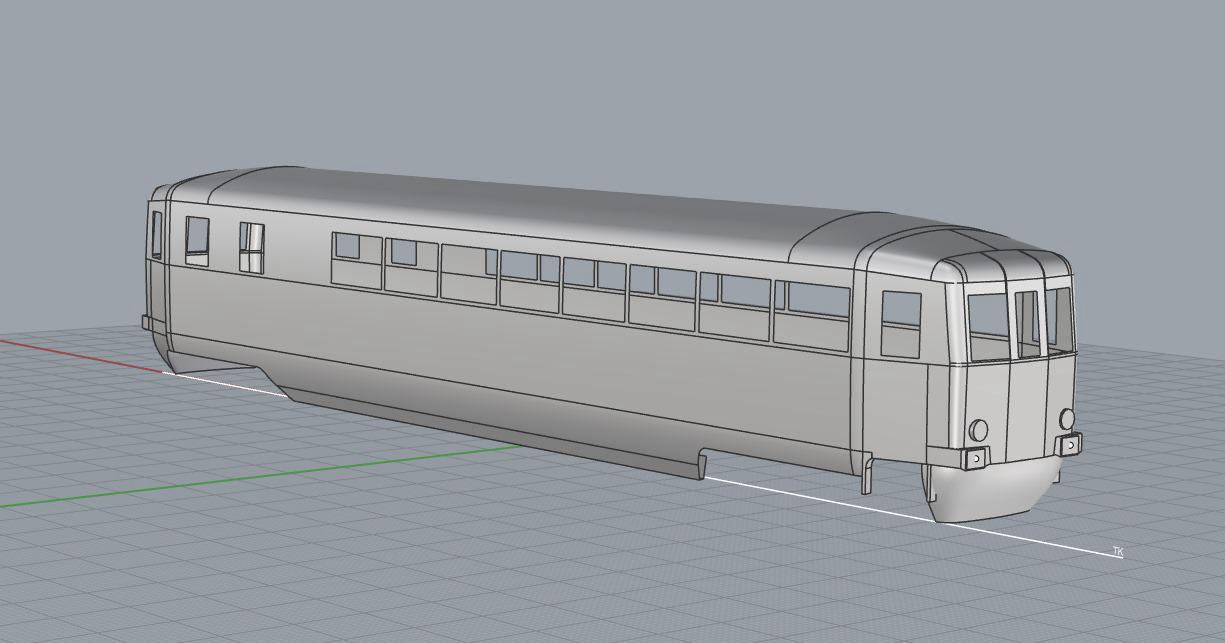
Task: Select the left round headlight on front
Action: click(x=979, y=430)
